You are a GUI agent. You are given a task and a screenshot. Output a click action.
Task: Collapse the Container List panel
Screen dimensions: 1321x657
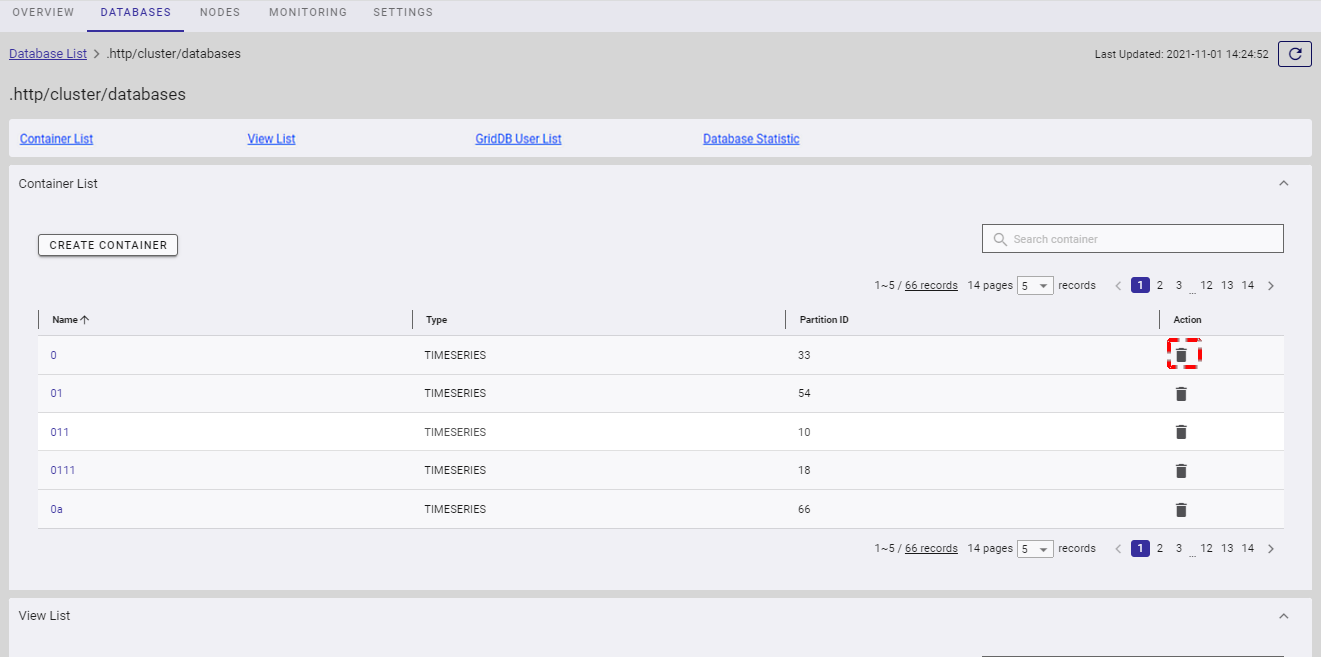pos(1284,184)
